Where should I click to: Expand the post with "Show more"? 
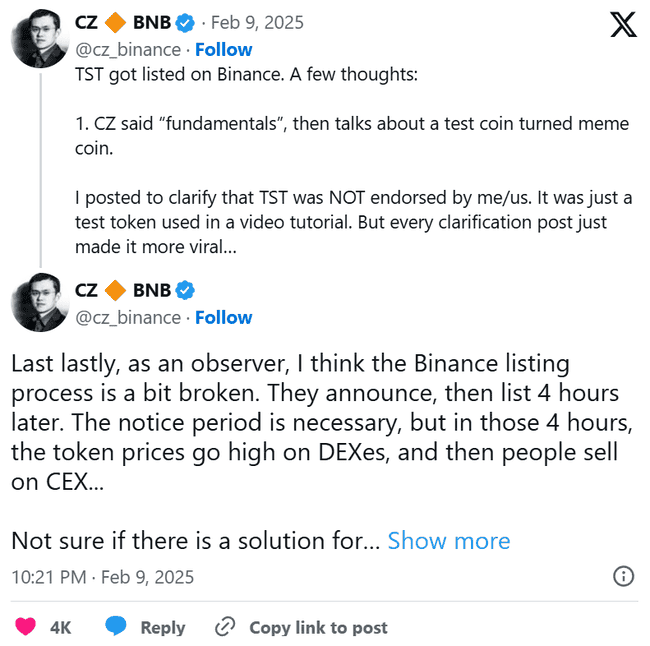(x=448, y=541)
